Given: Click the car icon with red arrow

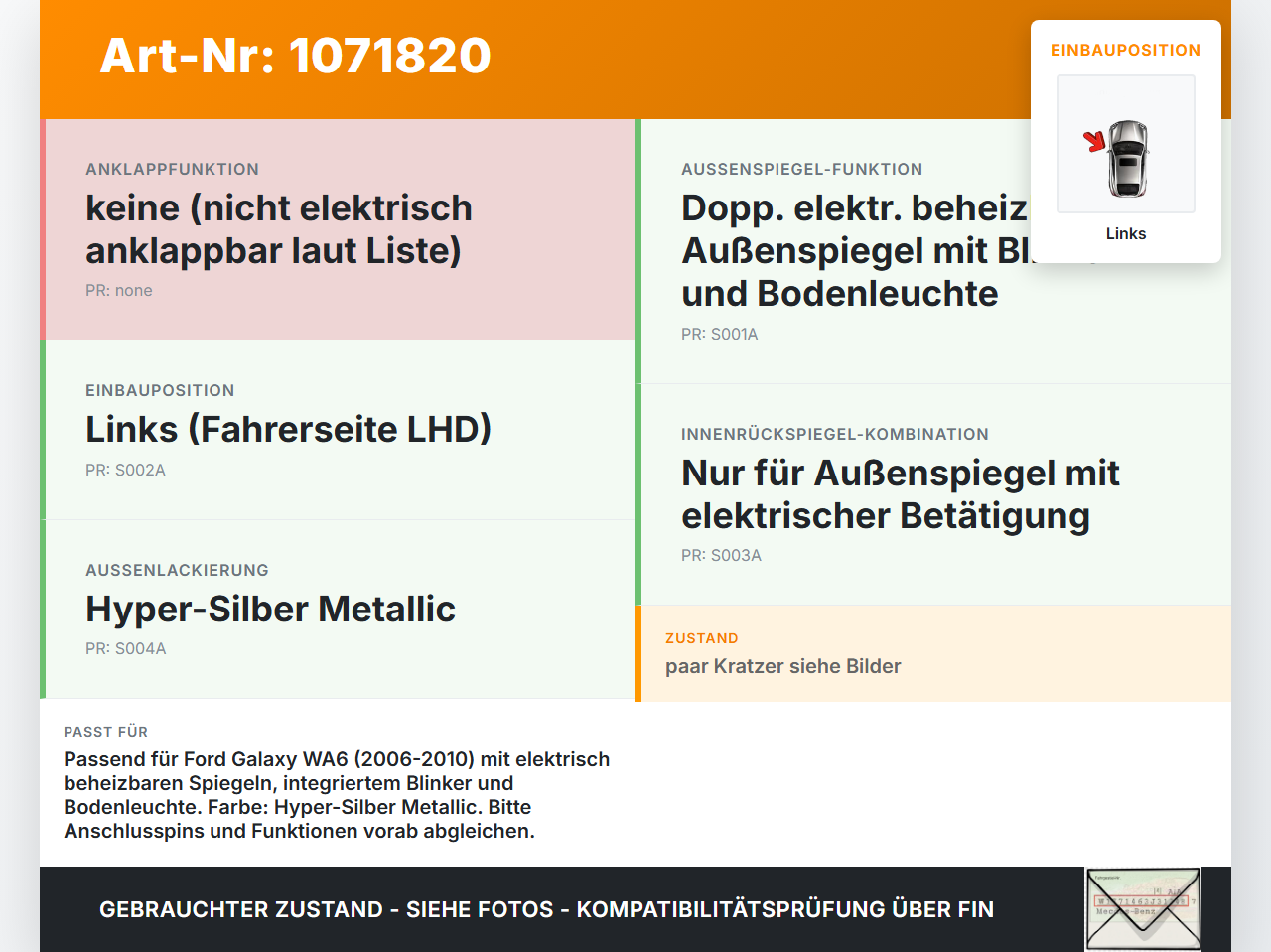Looking at the screenshot, I should (x=1126, y=145).
